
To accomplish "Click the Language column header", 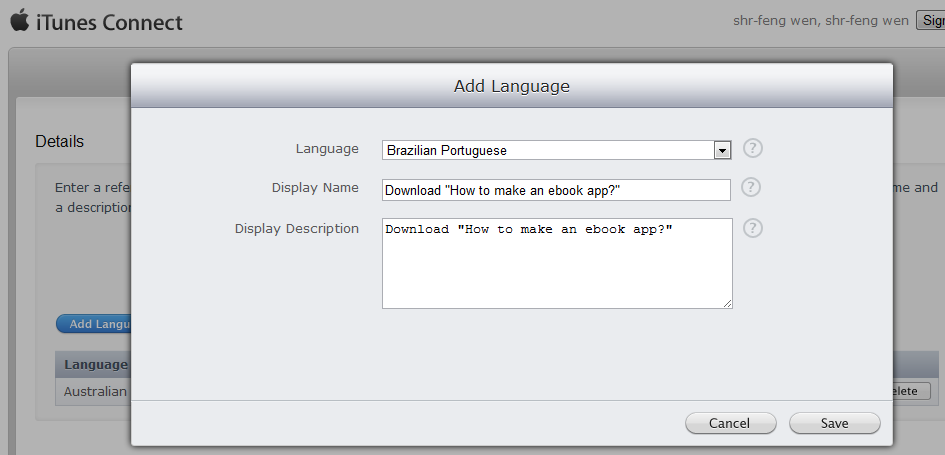I will (95, 365).
